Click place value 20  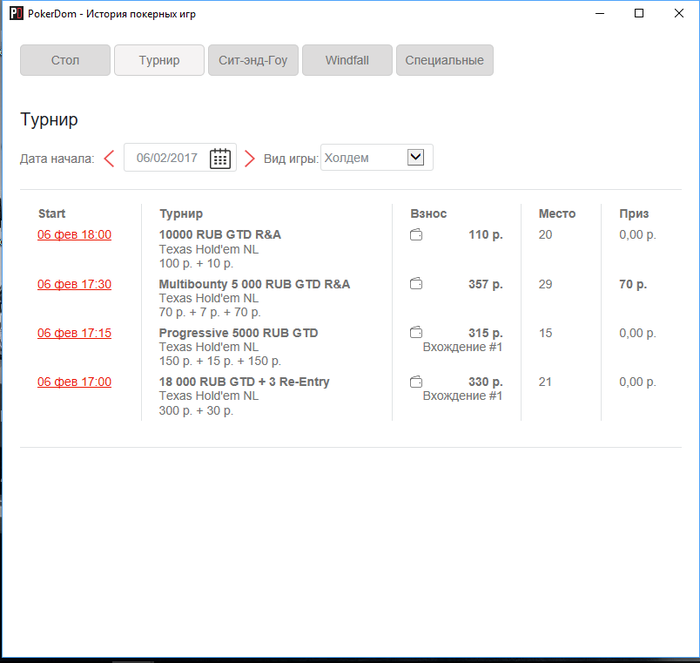(545, 234)
